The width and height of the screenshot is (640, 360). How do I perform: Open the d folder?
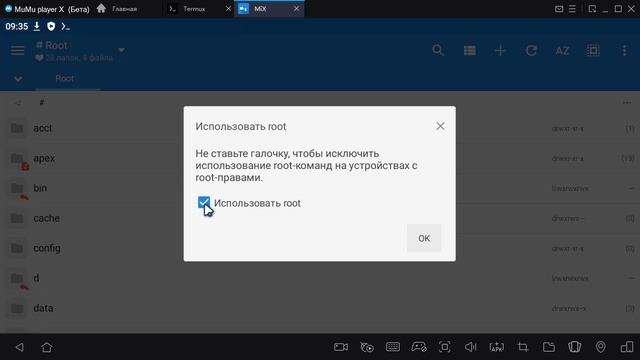coord(320,278)
